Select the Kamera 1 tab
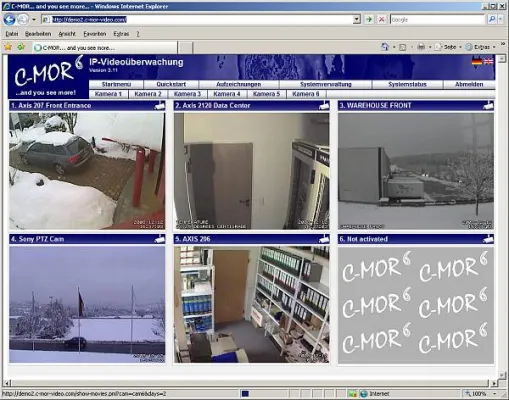The image size is (509, 400). click(x=108, y=94)
